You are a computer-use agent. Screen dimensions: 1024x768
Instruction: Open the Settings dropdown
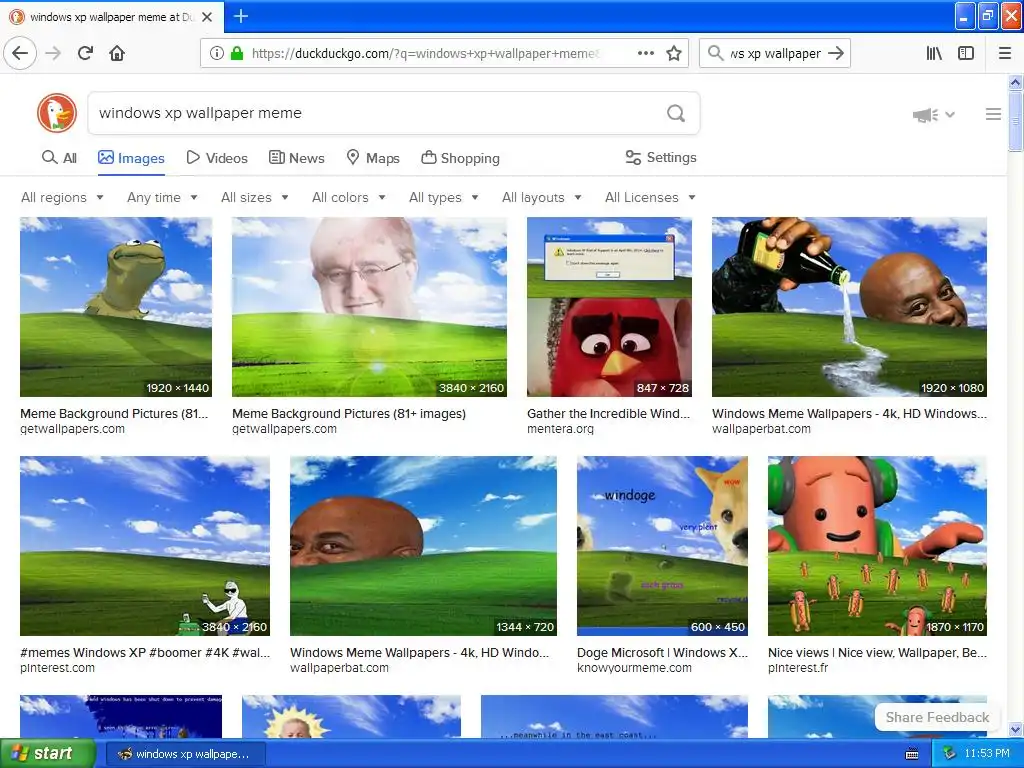(x=661, y=157)
